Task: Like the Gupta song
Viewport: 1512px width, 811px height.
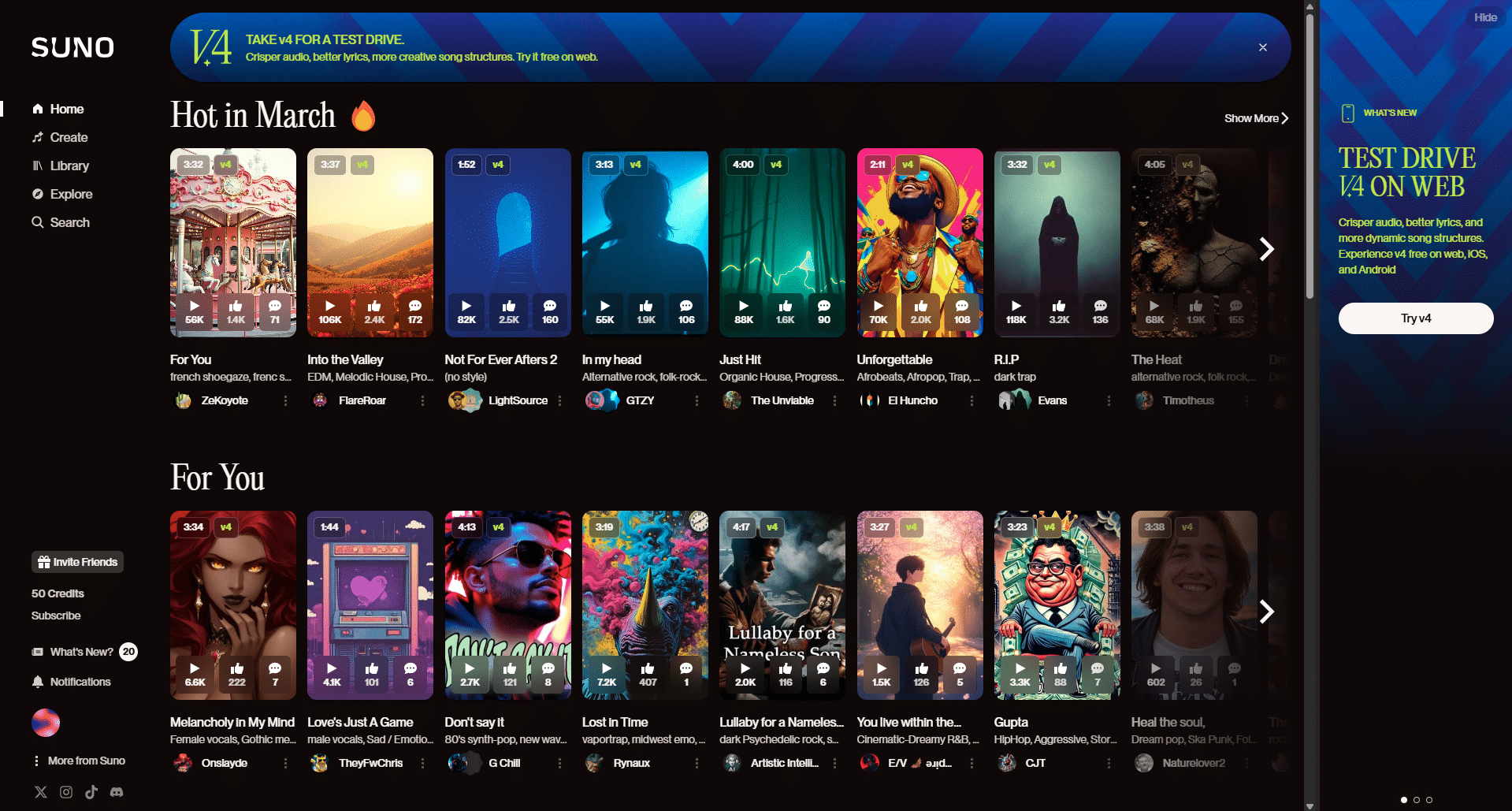Action: tap(1061, 675)
